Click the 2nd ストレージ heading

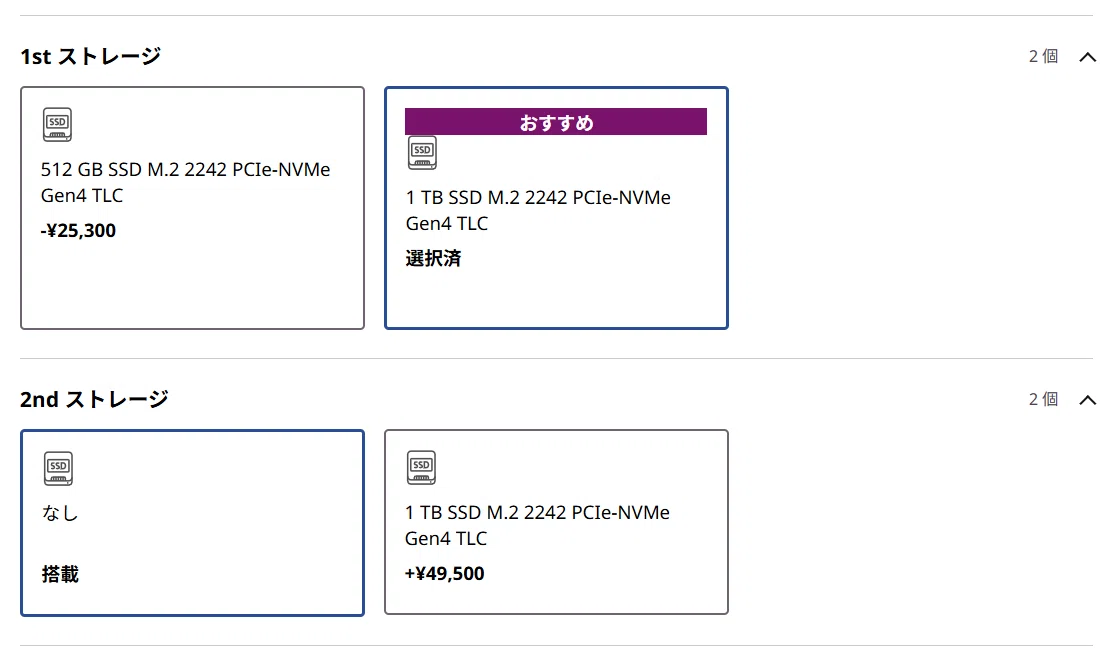94,399
